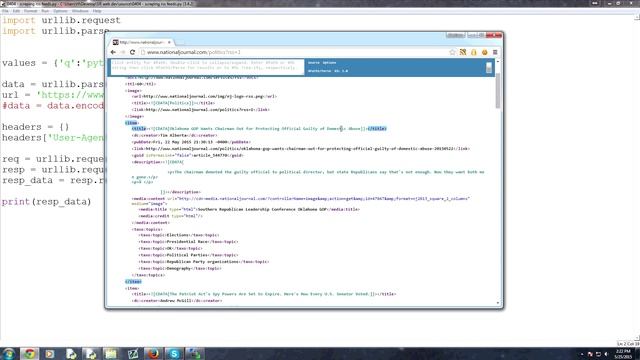Screen dimensions: 640x360
Task: Bookmark this page with the star icon
Action: tap(452, 52)
